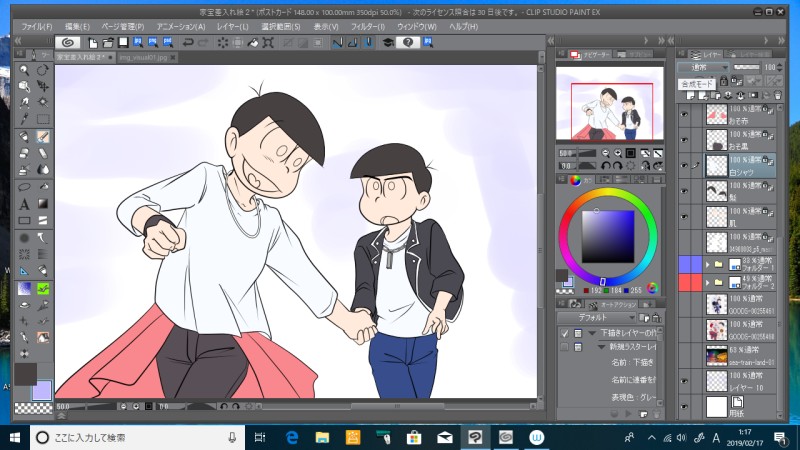Screen dimensions: 800x450
Task: Click the question mark help icon
Action: [x=408, y=42]
